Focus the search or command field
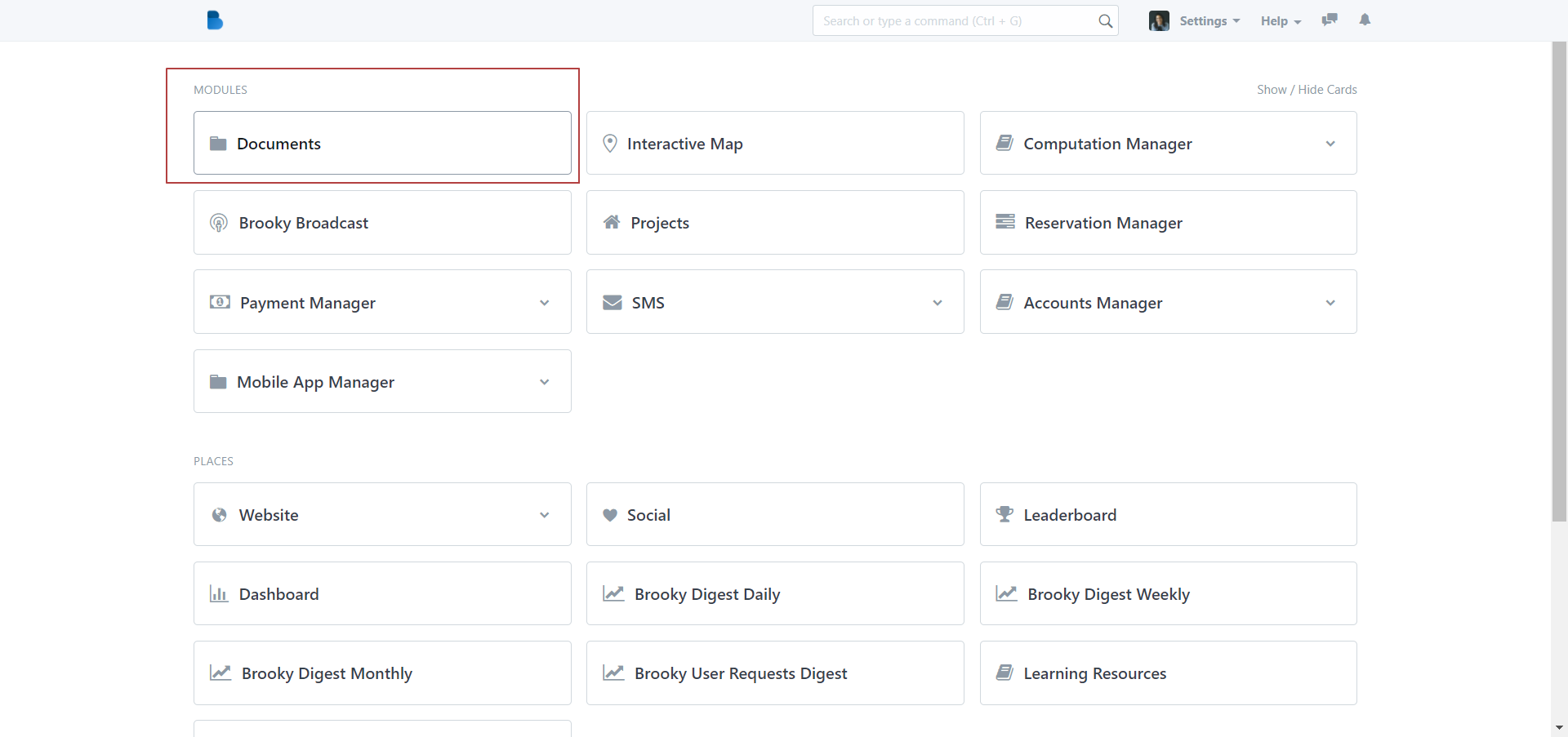This screenshot has width=1568, height=737. [955, 21]
